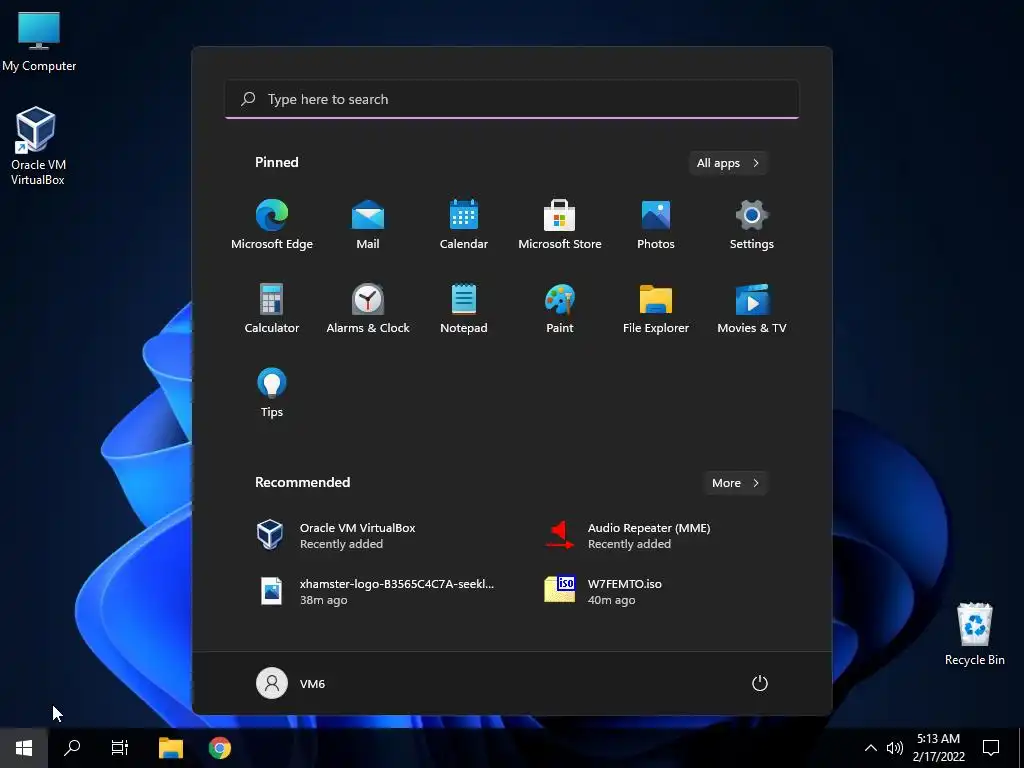Screen dimensions: 1024x768
Task: Open Microsoft Edge from pinned apps
Action: pos(272,225)
